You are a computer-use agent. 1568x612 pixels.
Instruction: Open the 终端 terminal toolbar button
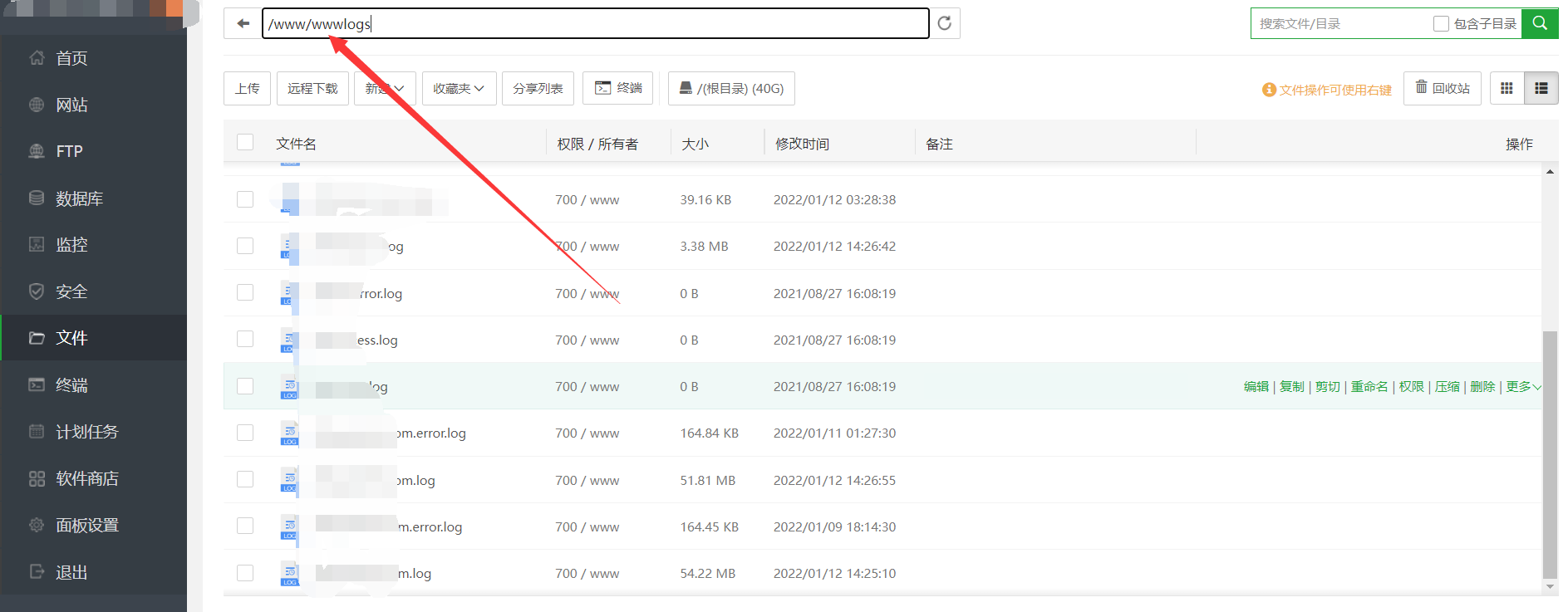click(617, 88)
